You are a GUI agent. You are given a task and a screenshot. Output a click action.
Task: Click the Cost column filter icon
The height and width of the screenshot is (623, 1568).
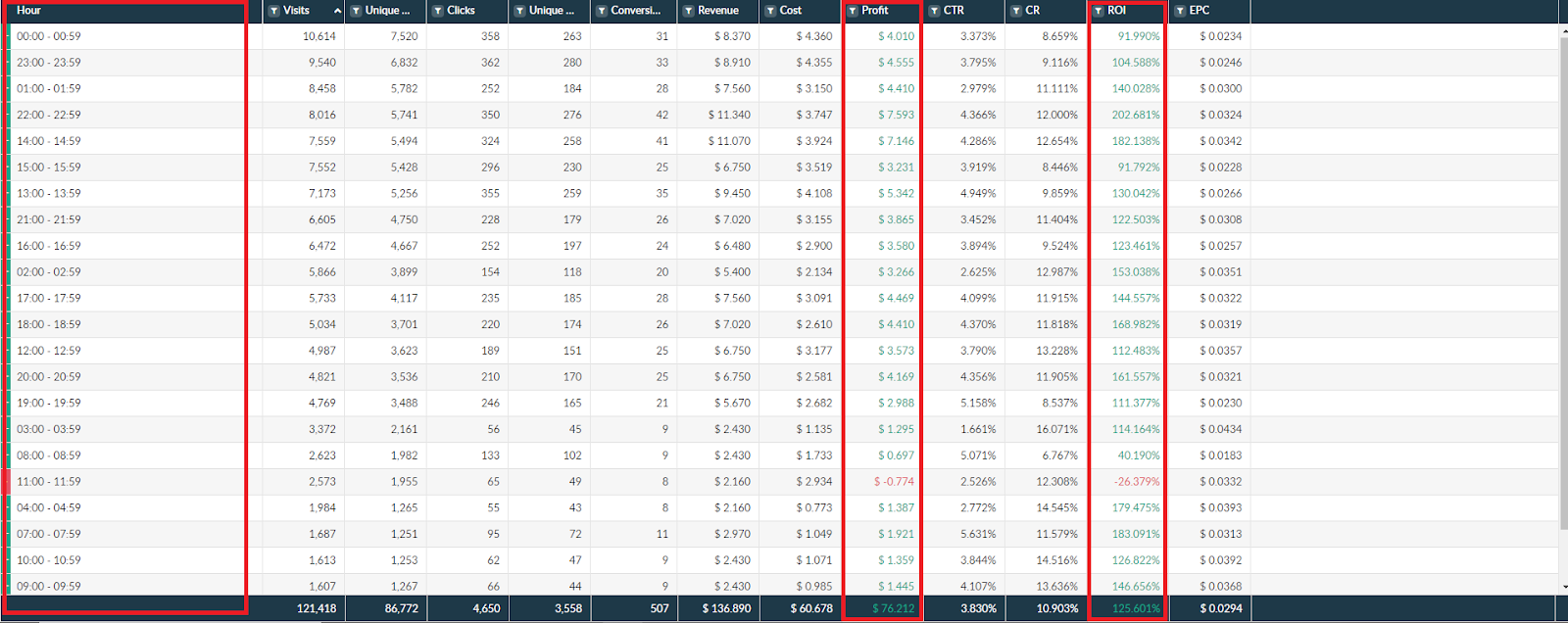pos(770,11)
